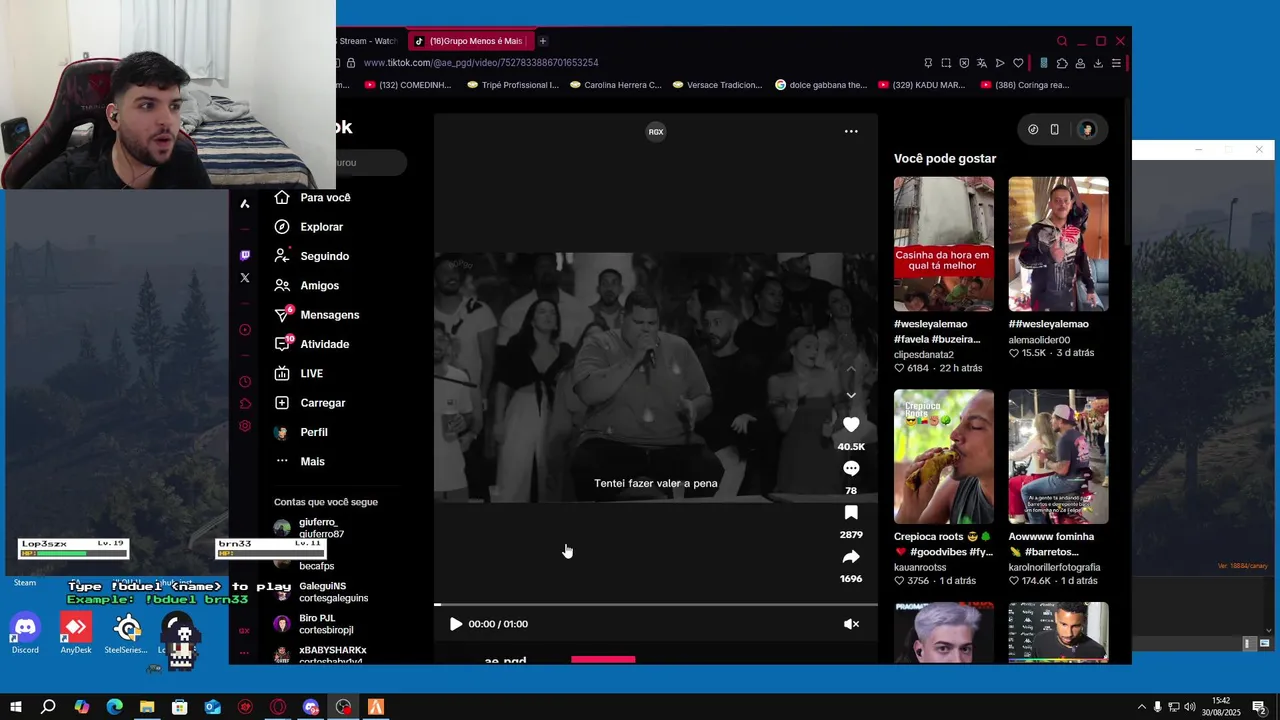The image size is (1280, 720).
Task: Open the alemaolider00 suggested video thumbnail
Action: coord(1058,244)
